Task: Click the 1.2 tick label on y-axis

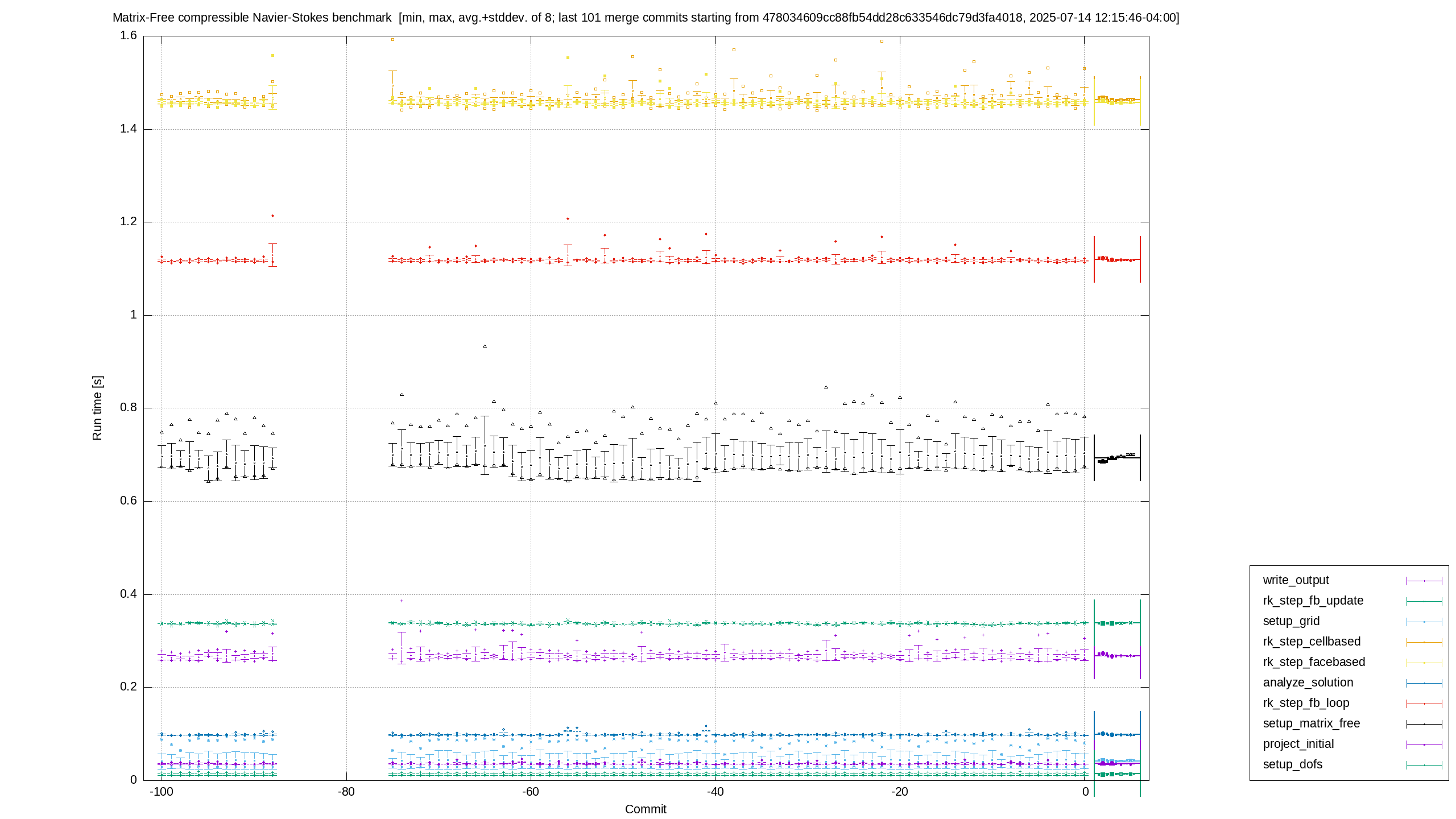Action: [129, 221]
